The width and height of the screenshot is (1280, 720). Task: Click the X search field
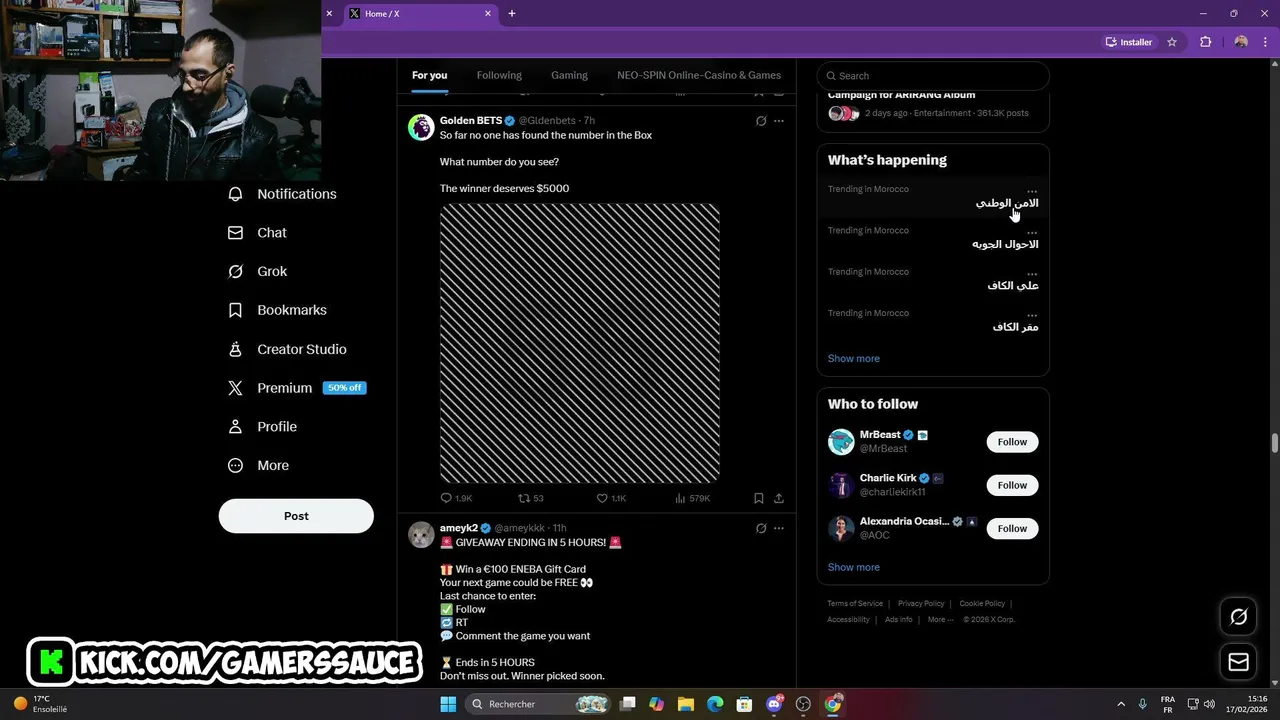click(x=933, y=76)
